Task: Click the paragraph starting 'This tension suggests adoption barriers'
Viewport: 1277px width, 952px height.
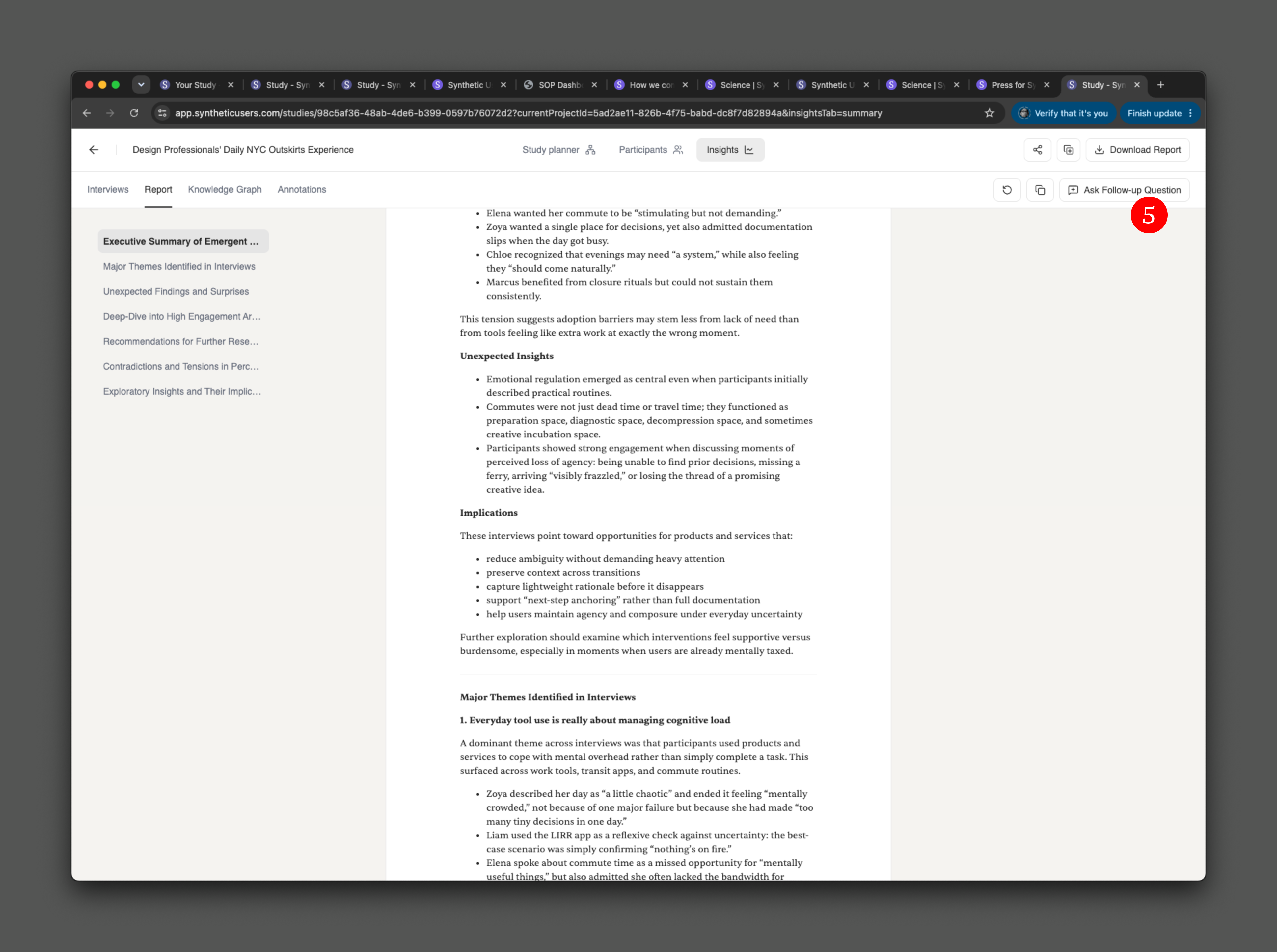Action: (630, 326)
